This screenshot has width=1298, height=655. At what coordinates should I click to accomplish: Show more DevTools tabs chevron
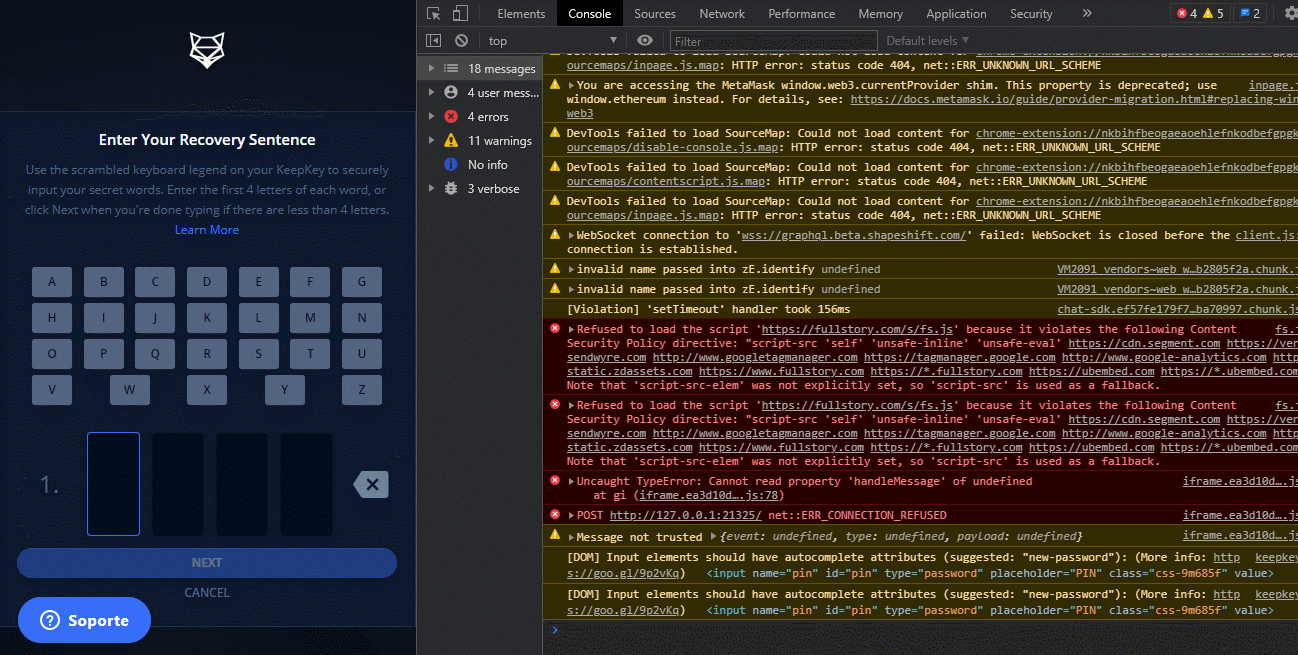(1087, 13)
